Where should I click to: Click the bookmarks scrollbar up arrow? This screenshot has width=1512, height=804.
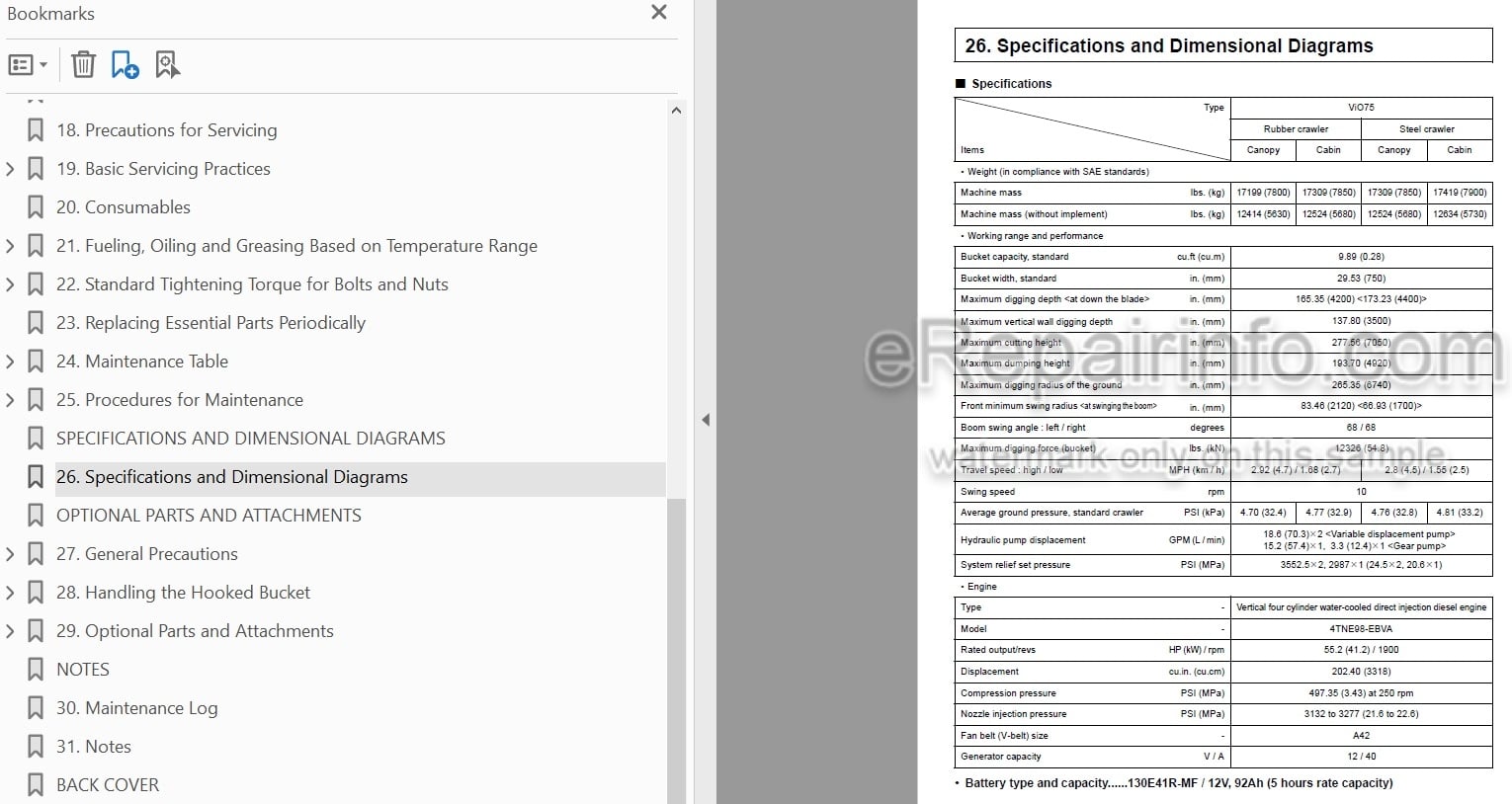pyautogui.click(x=676, y=111)
